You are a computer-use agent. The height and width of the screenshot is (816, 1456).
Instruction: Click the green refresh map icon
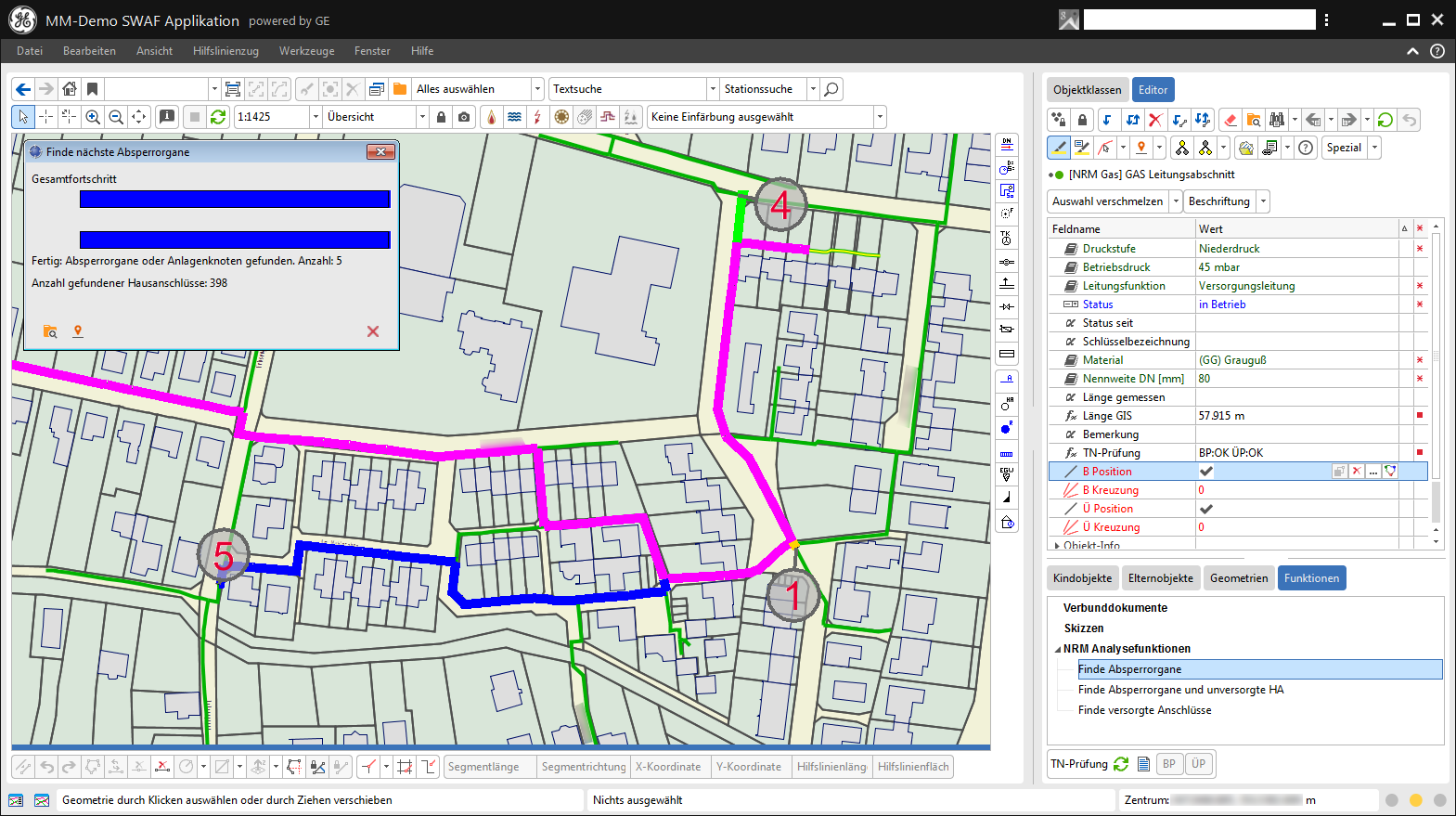218,117
